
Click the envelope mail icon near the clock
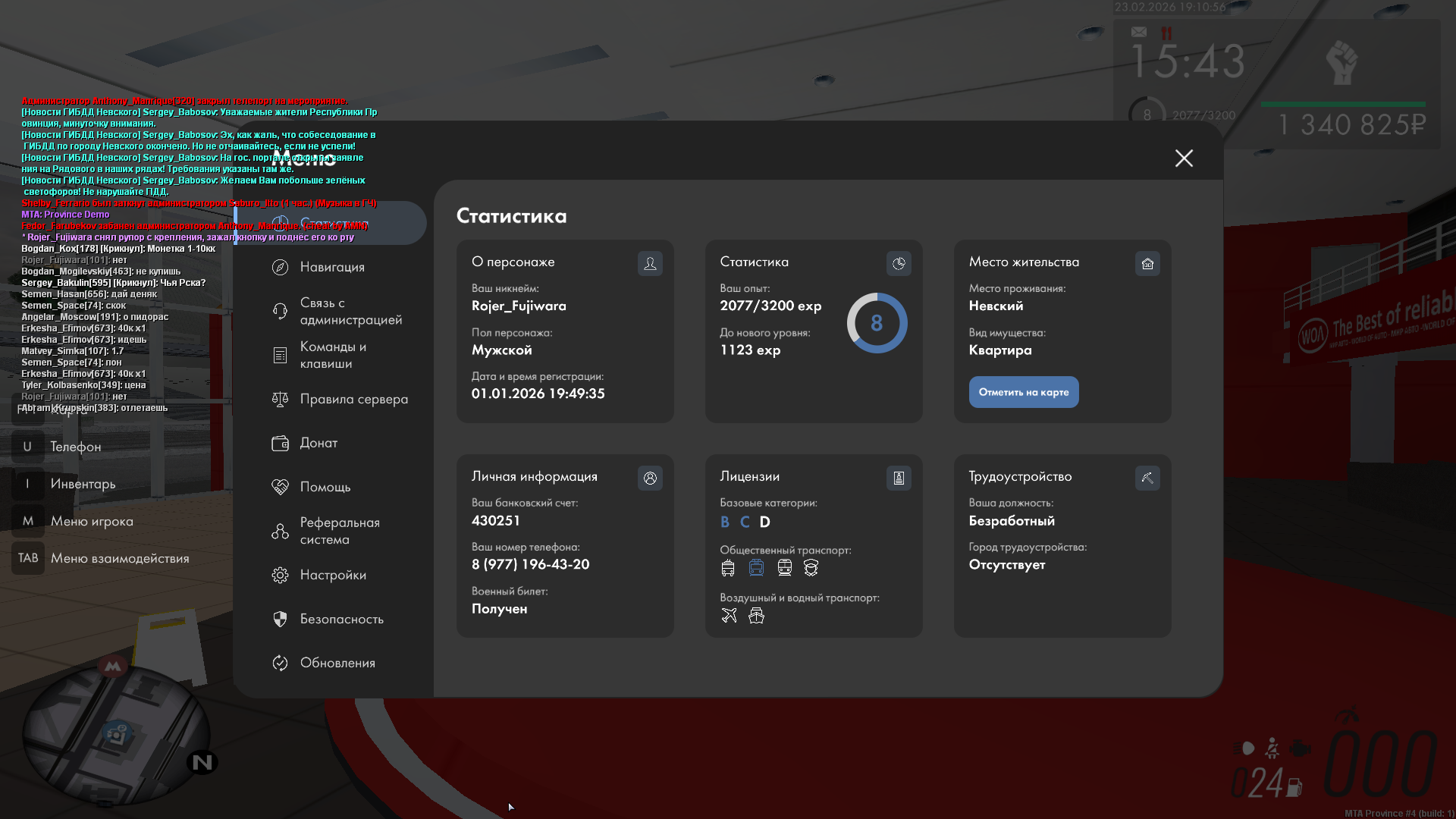click(1139, 32)
